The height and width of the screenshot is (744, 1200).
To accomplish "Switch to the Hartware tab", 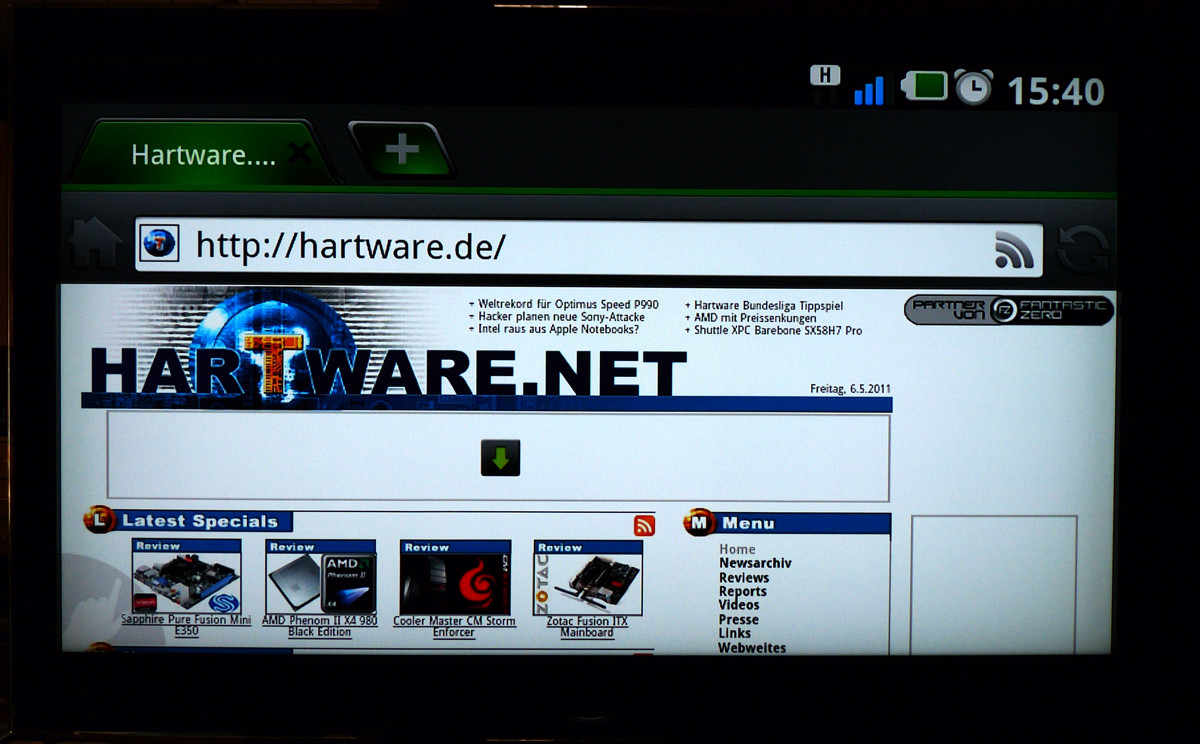I will click(203, 154).
